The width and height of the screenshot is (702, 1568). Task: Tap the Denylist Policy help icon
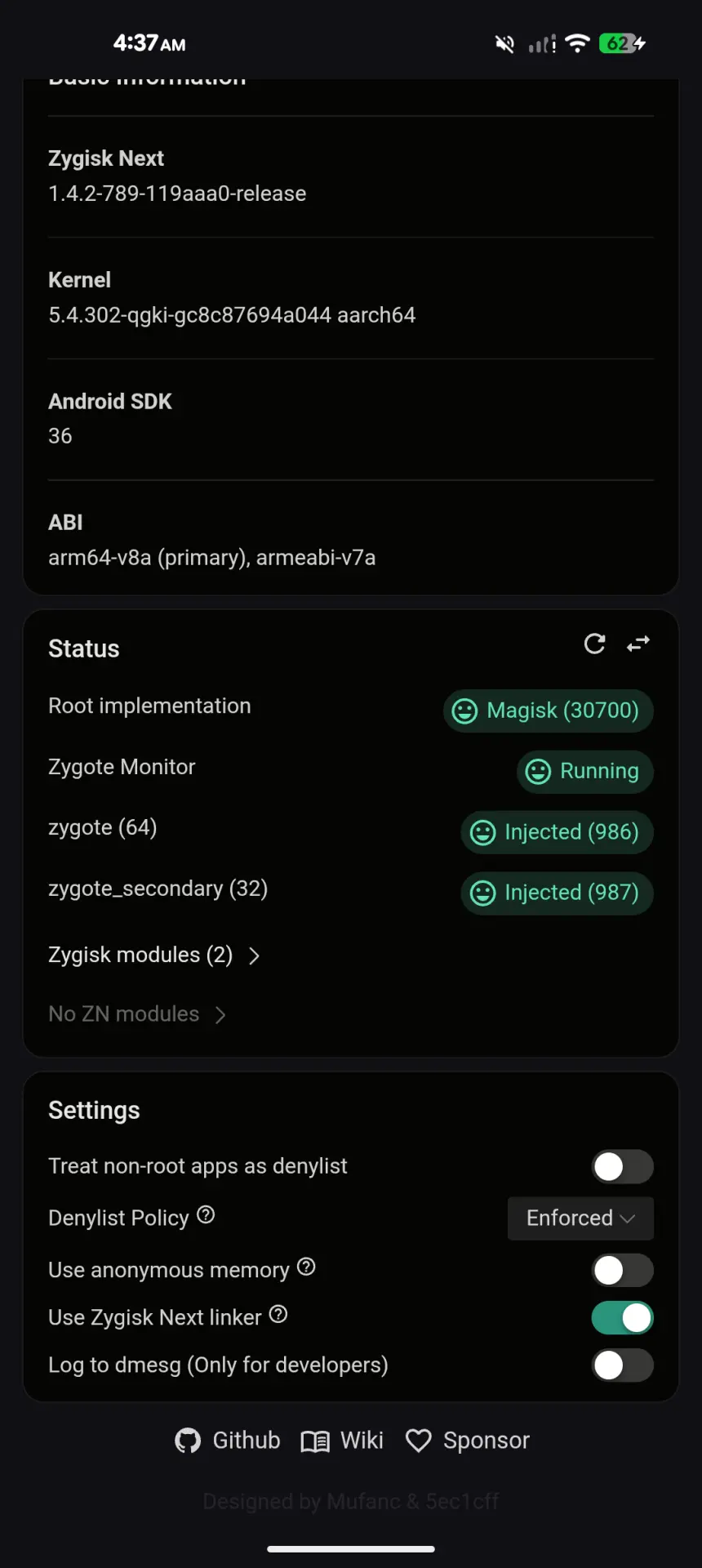point(207,1215)
